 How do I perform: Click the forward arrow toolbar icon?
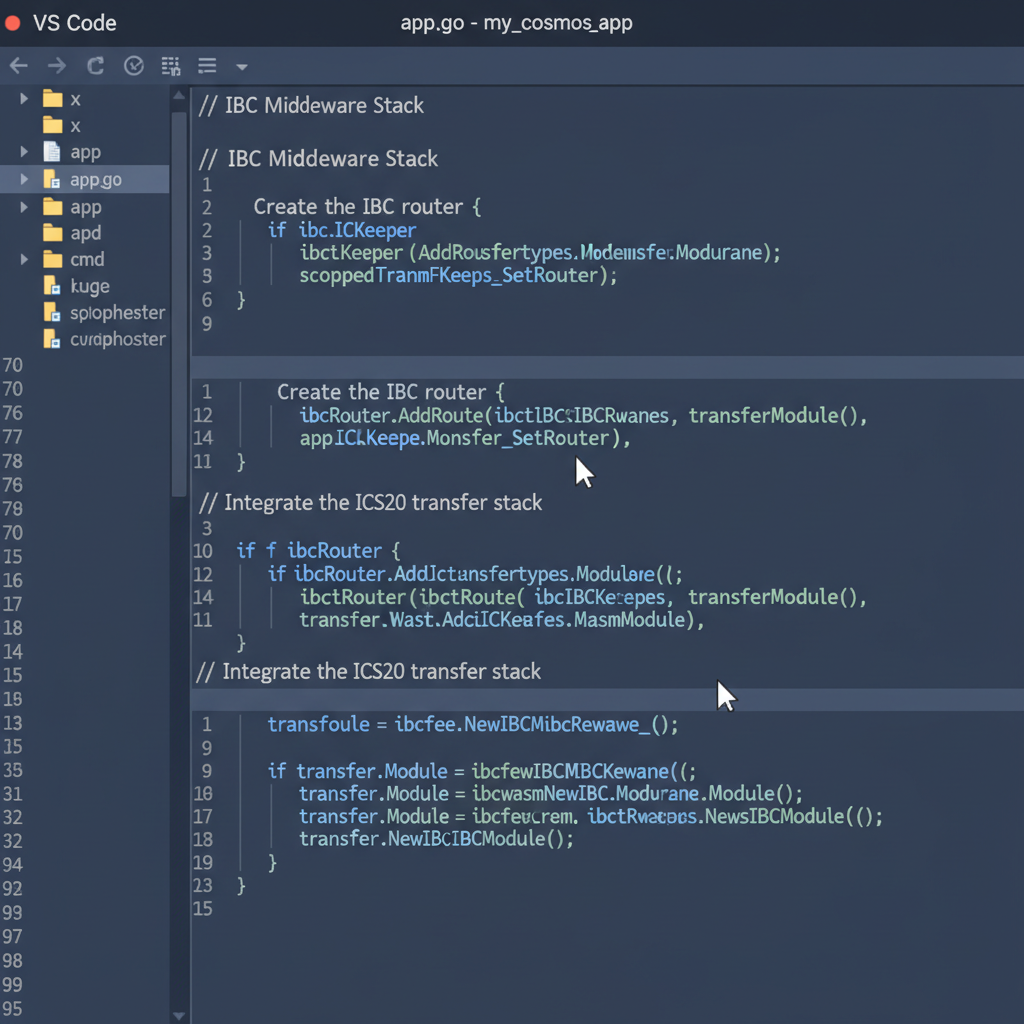click(57, 65)
